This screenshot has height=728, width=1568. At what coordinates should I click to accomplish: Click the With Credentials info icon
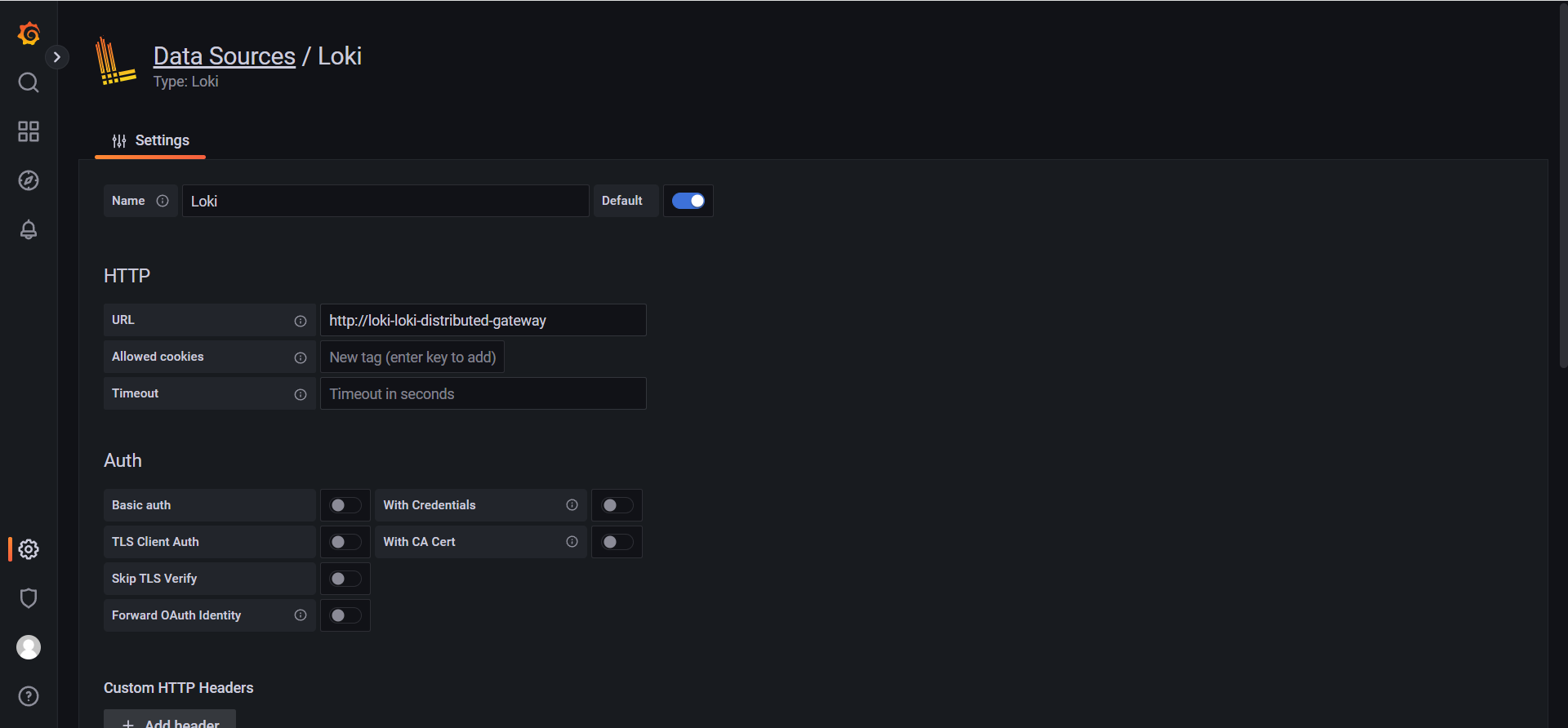(572, 505)
